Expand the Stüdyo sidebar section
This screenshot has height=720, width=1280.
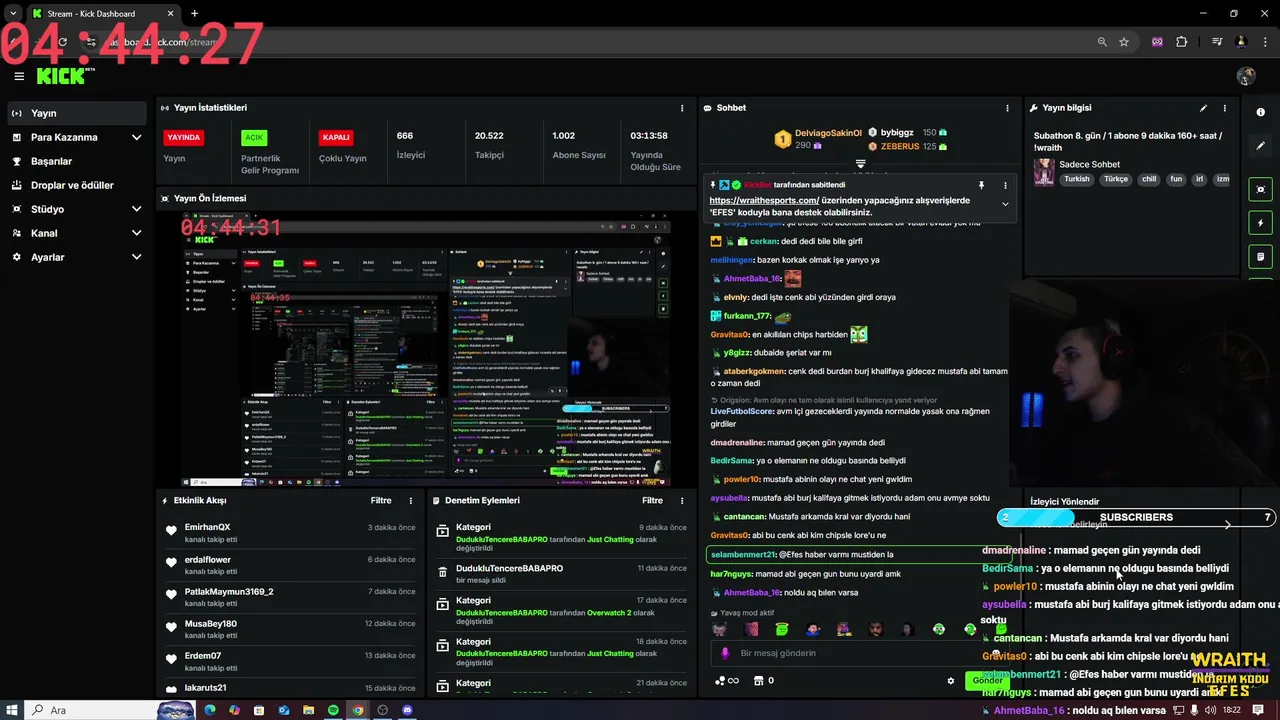77,209
